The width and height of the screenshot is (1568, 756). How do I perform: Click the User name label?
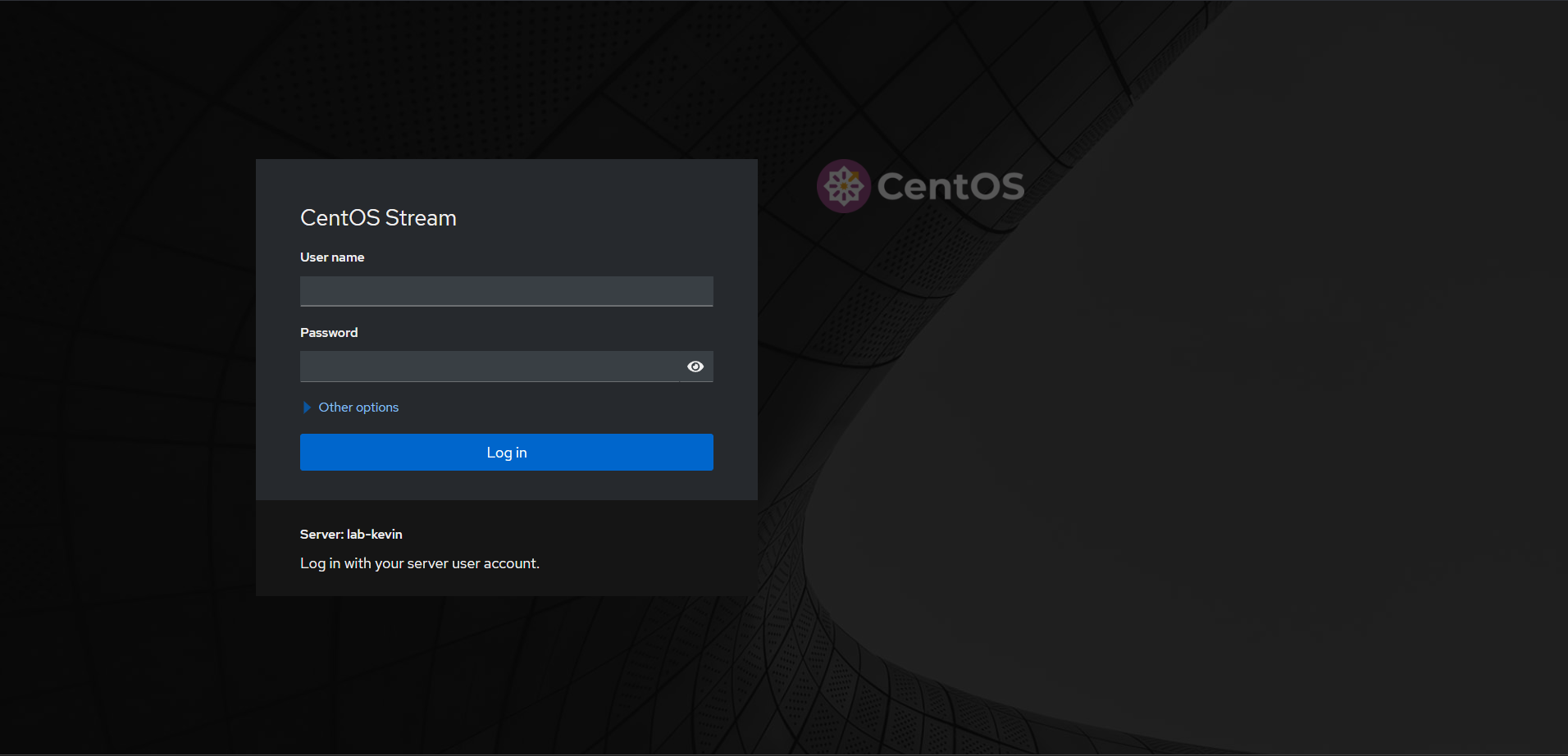pyautogui.click(x=332, y=257)
